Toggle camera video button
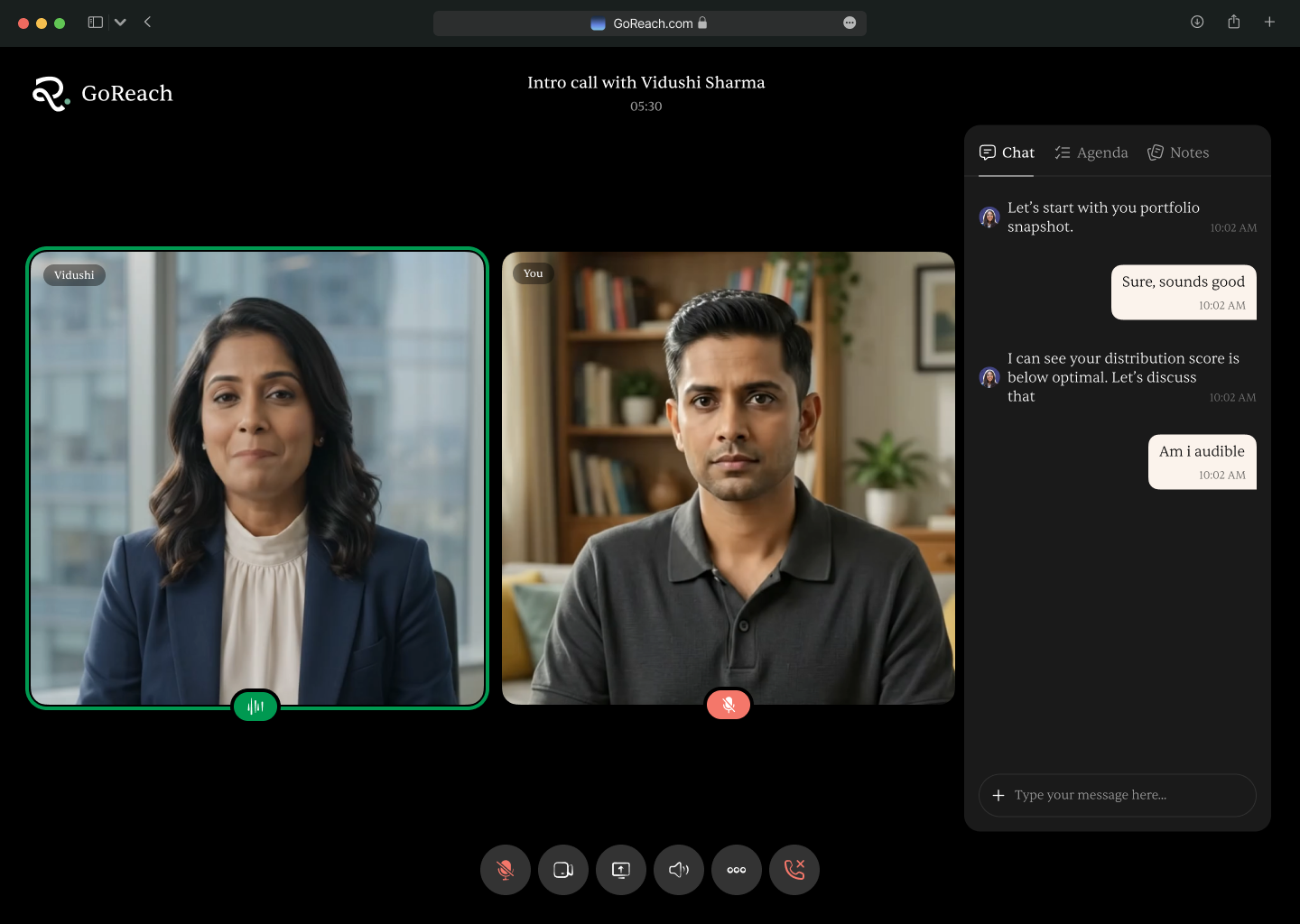 [563, 870]
